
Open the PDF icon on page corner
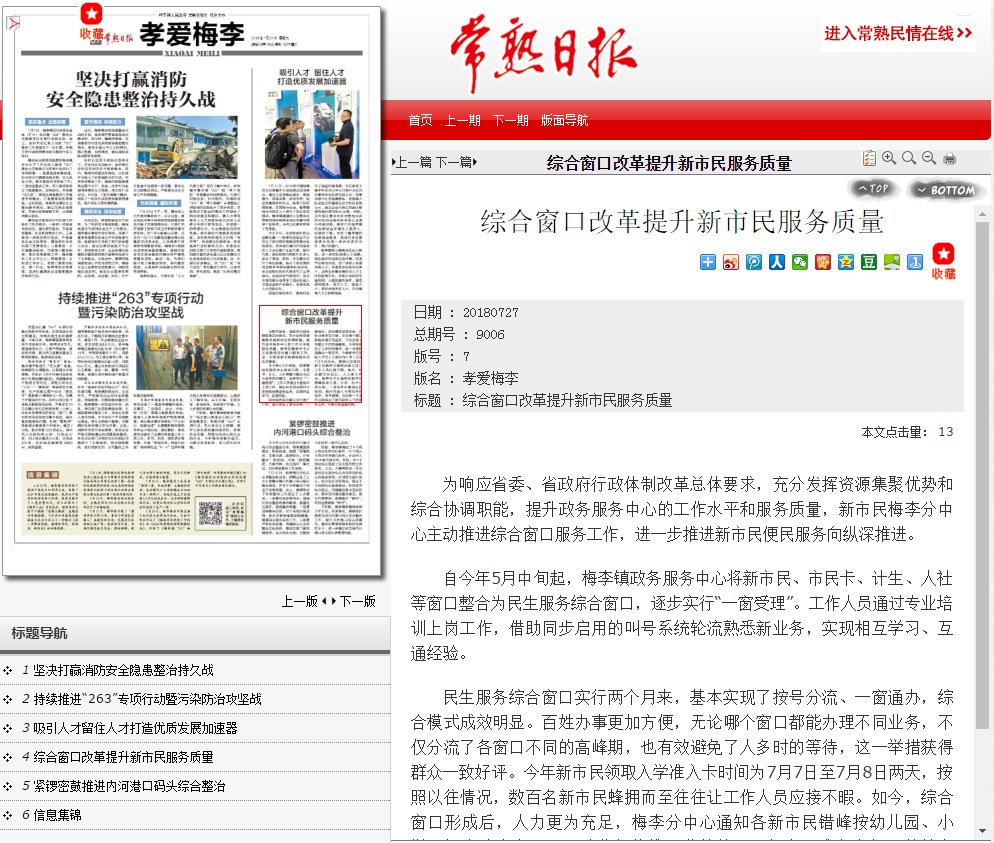click(13, 23)
